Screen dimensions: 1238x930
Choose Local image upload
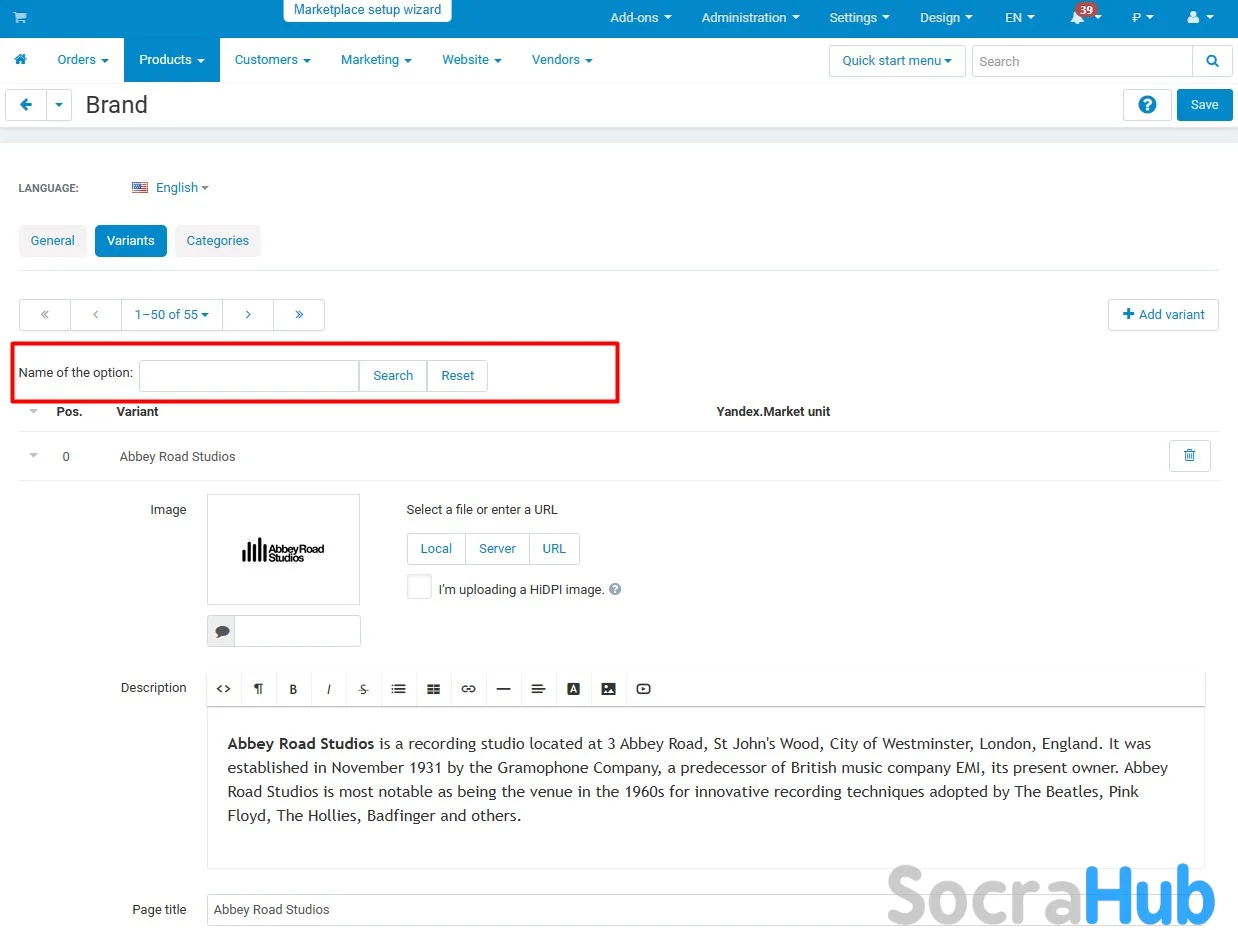click(436, 549)
